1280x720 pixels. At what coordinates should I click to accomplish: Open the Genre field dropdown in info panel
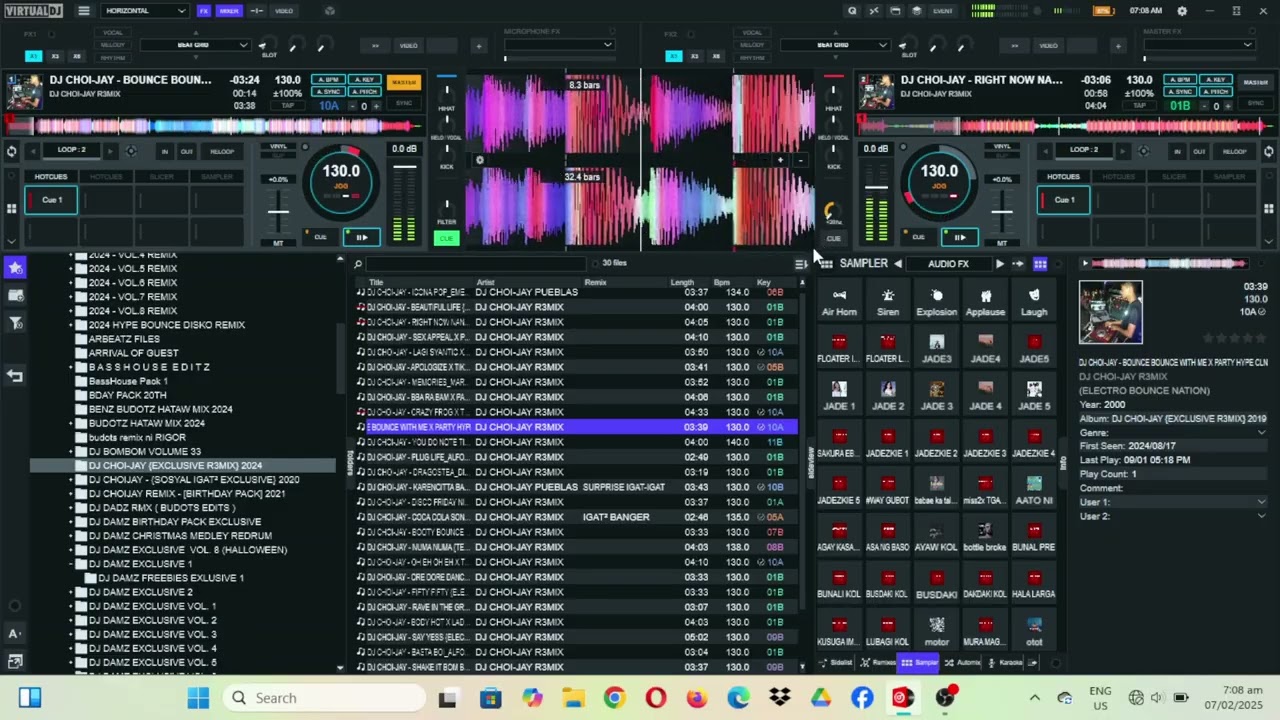pos(1261,432)
